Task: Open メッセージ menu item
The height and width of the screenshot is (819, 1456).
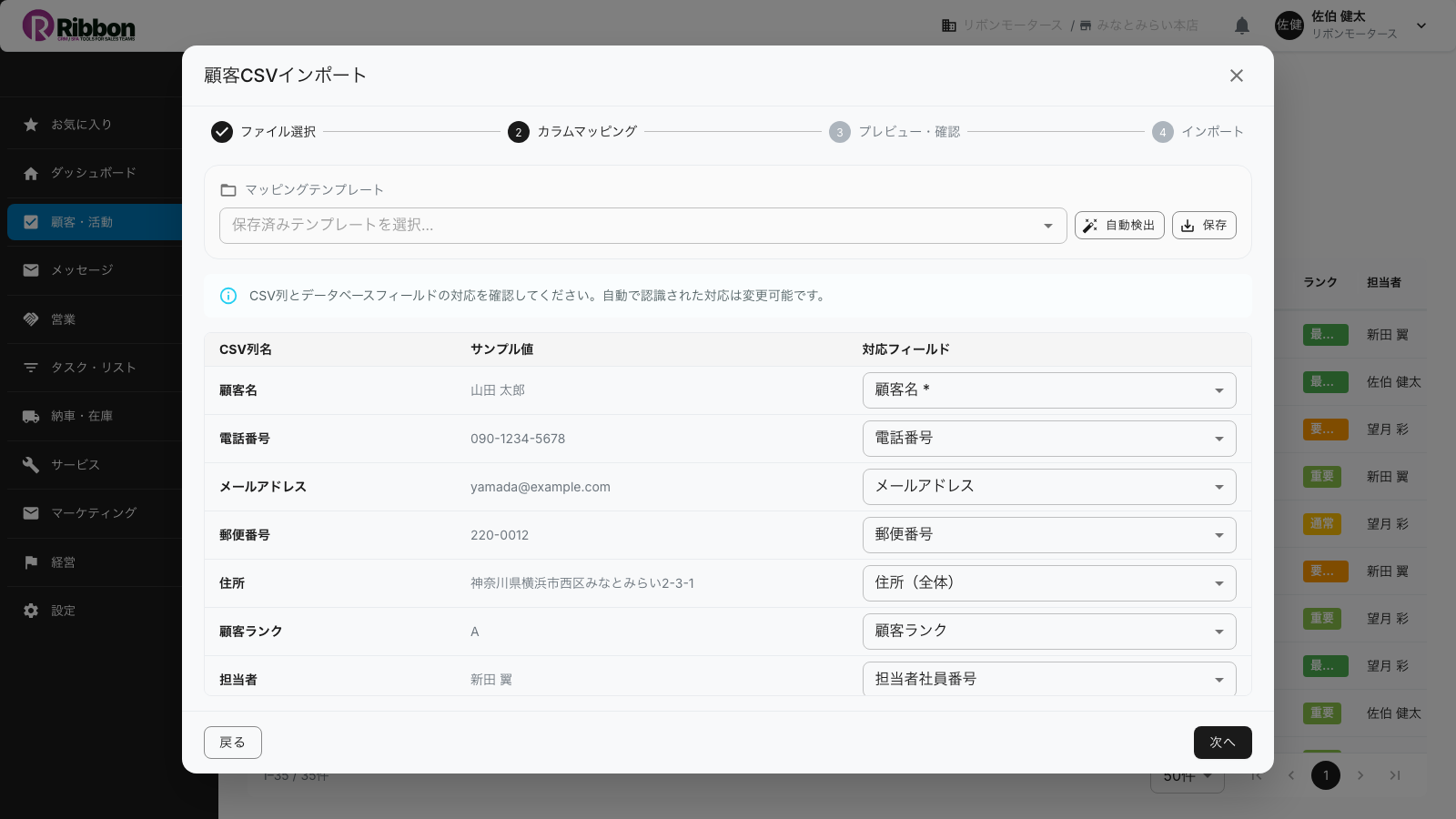Action: click(x=95, y=270)
